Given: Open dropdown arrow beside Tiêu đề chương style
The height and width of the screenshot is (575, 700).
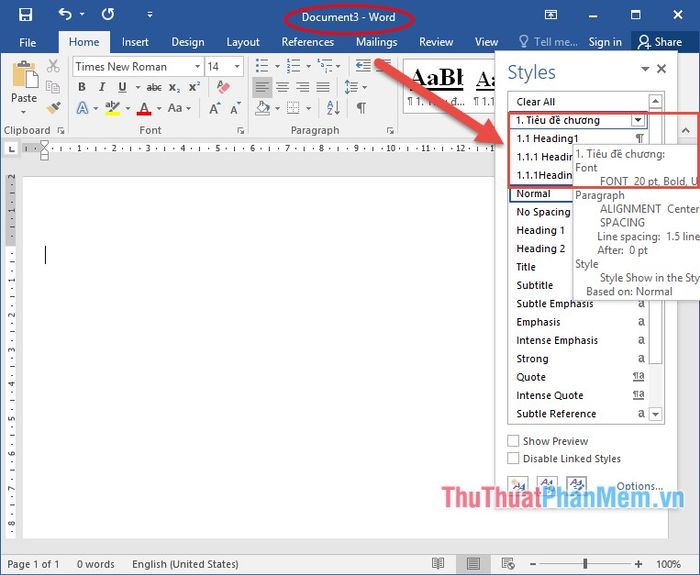Looking at the screenshot, I should 638,120.
